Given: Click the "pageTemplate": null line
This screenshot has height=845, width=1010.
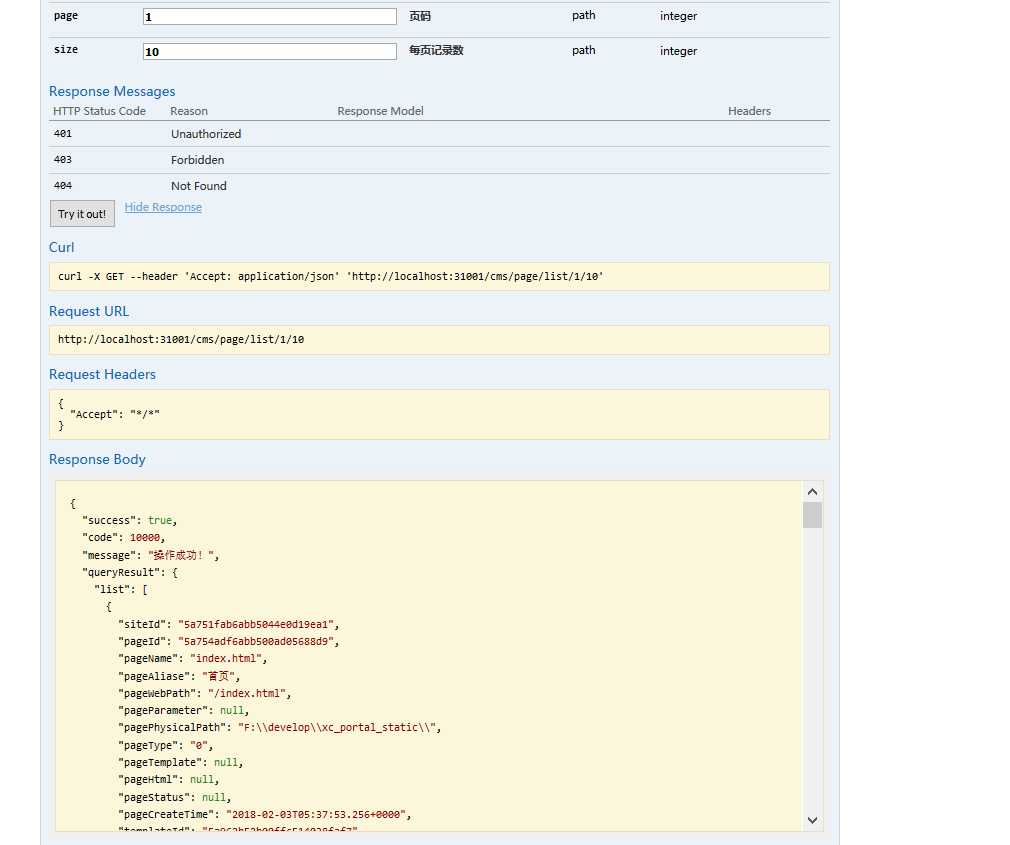Looking at the screenshot, I should click(180, 763).
